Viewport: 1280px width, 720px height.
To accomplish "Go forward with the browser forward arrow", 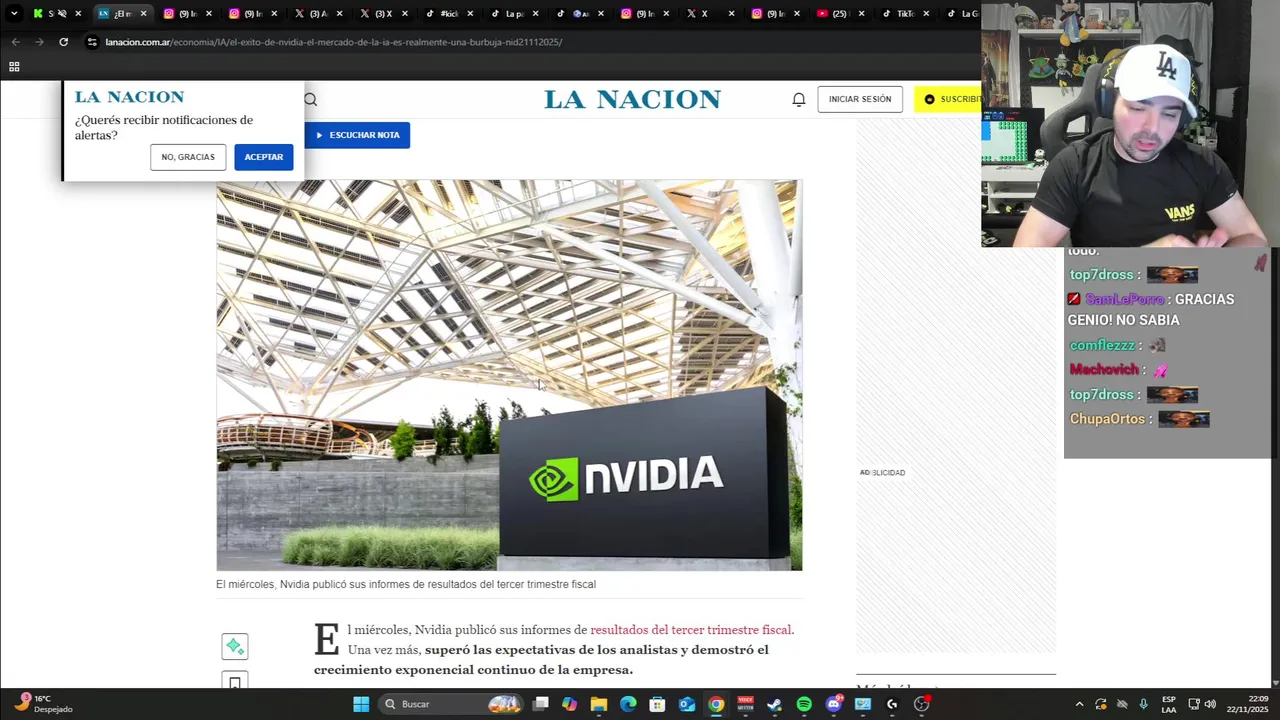I will click(x=39, y=42).
